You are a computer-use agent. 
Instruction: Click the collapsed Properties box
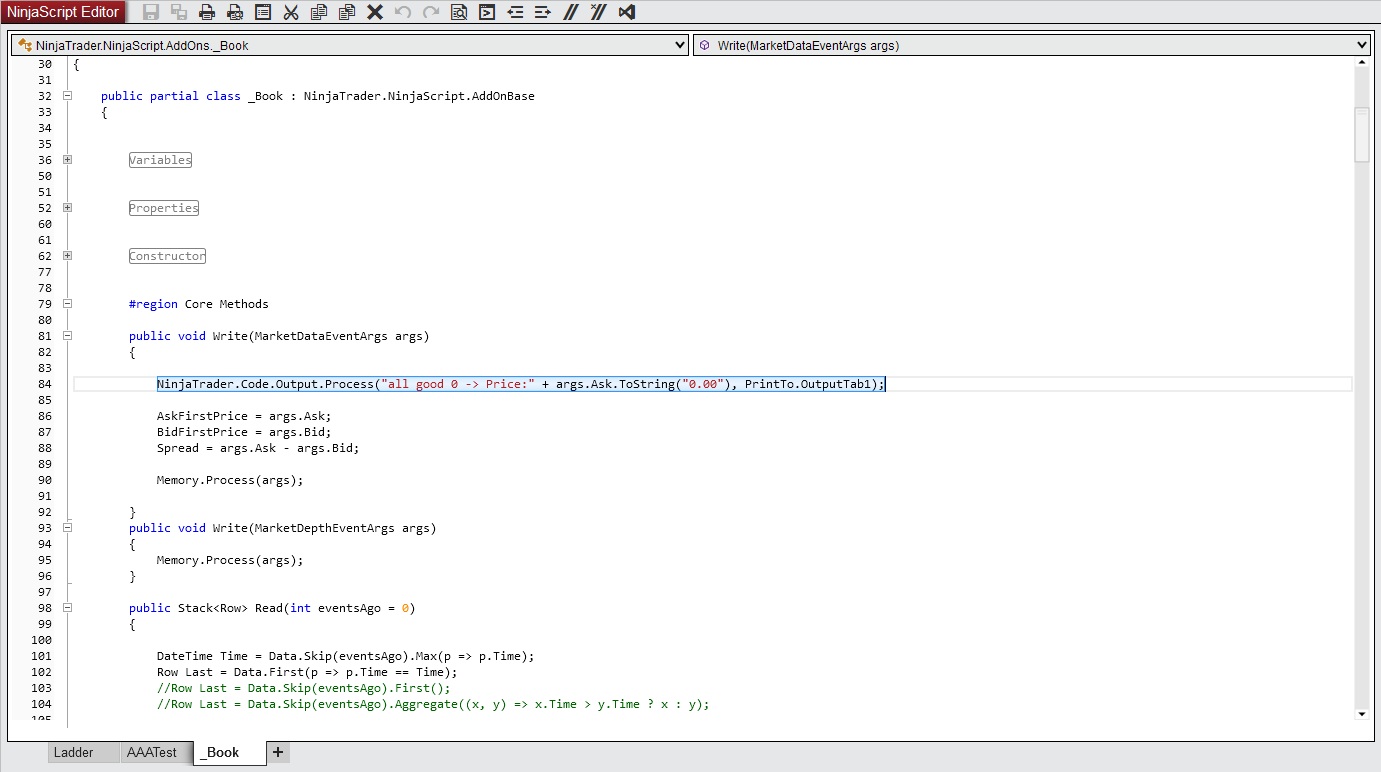164,208
